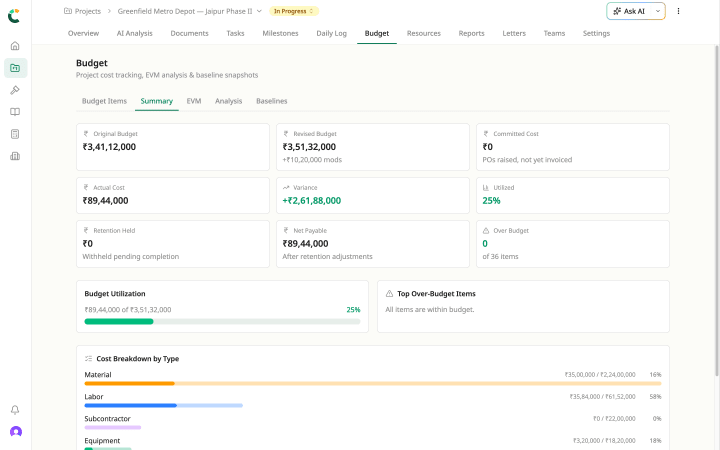Viewport: 720px width, 450px height.
Task: Expand the Ask AI dropdown arrow
Action: 658,11
